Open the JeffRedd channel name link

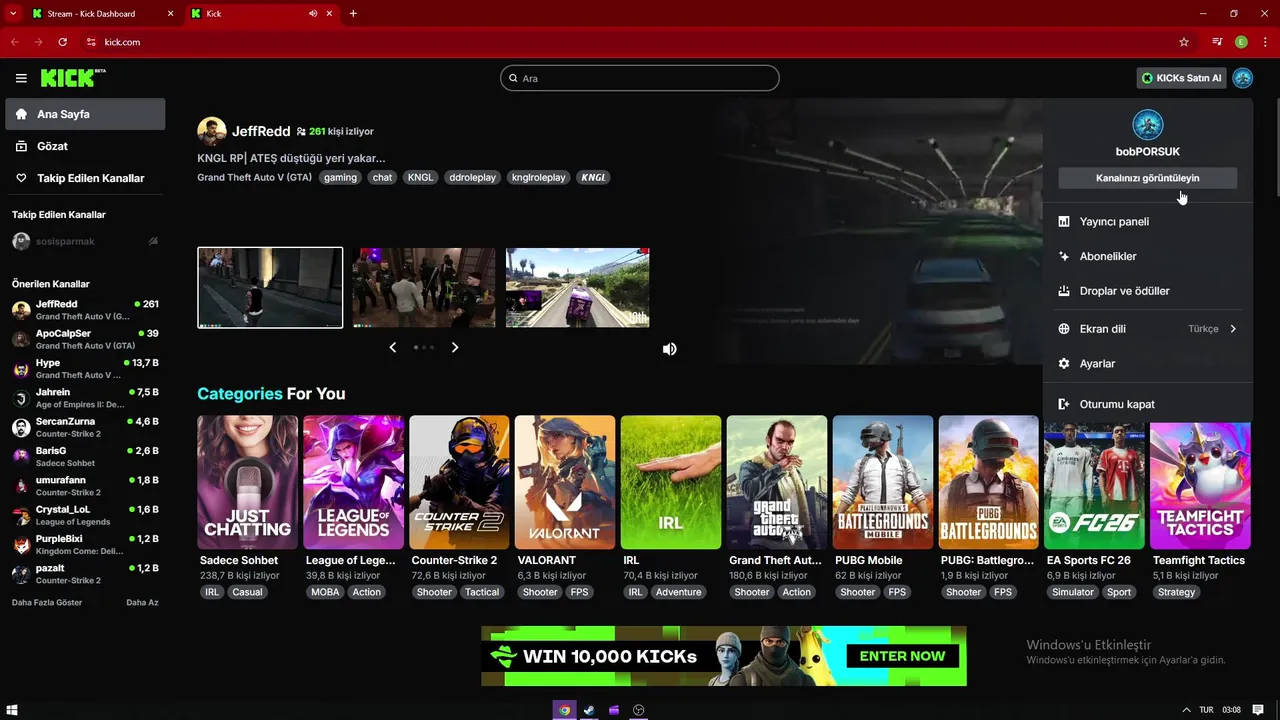pos(261,131)
